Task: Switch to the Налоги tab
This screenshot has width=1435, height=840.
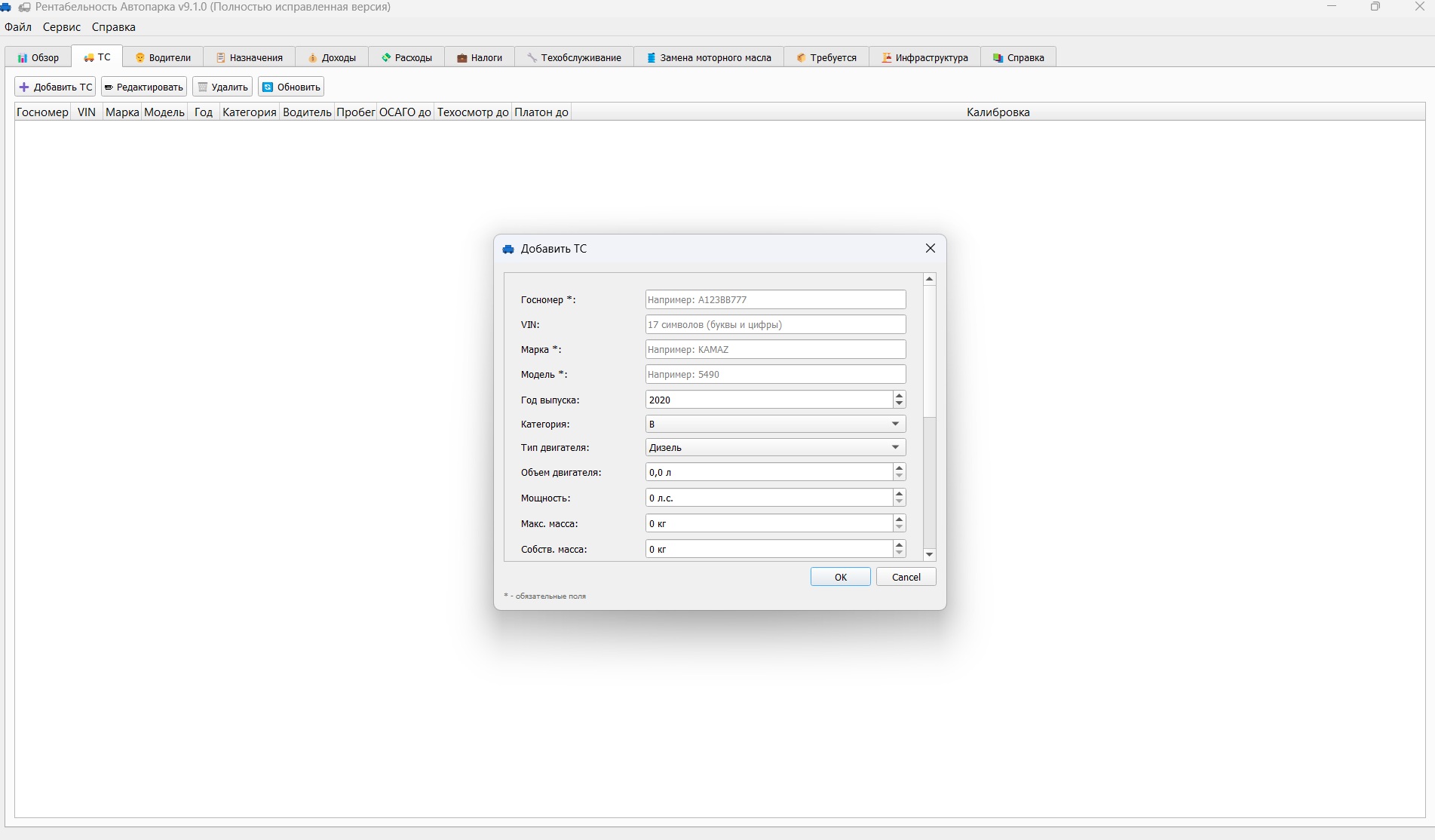Action: coord(480,57)
